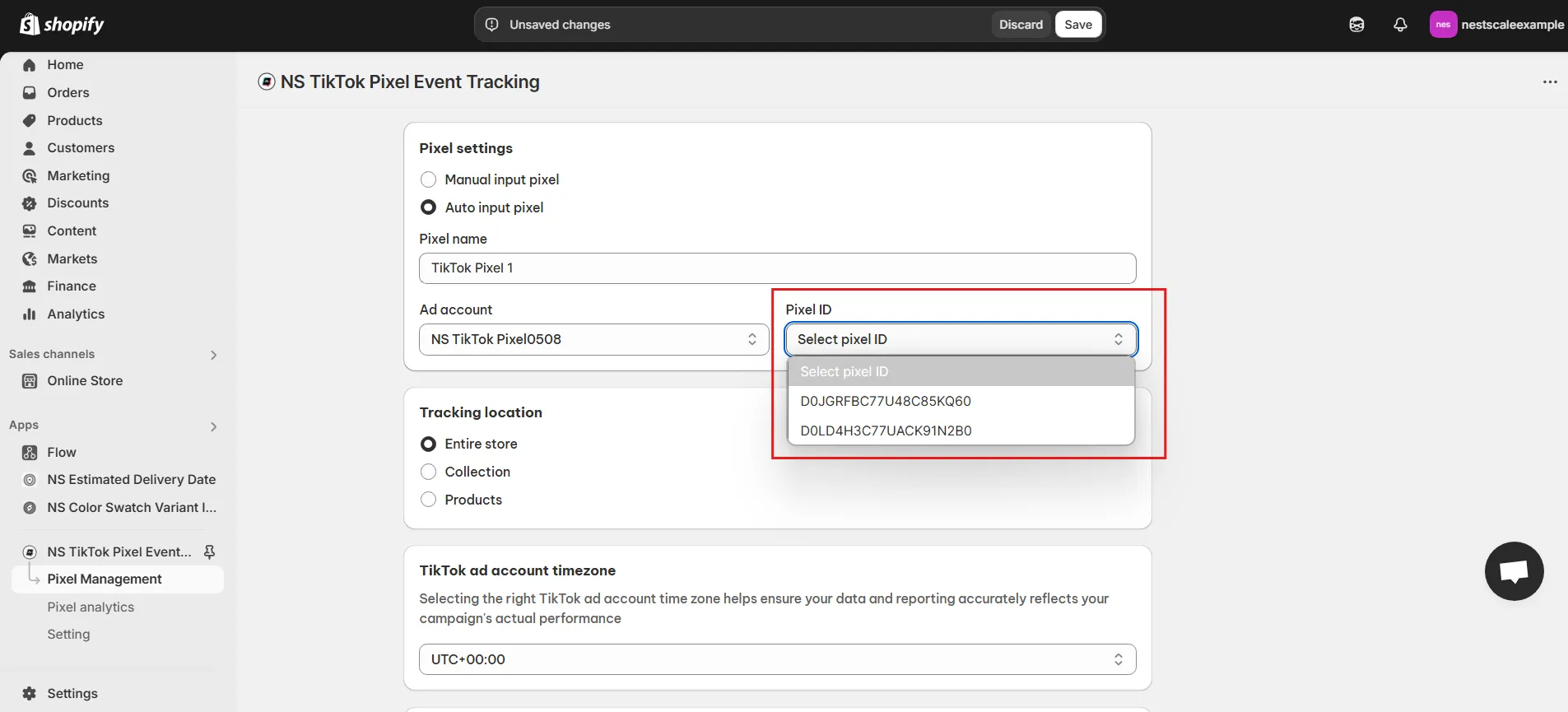Select Products tracking location
The width and height of the screenshot is (1568, 712).
pyautogui.click(x=428, y=500)
